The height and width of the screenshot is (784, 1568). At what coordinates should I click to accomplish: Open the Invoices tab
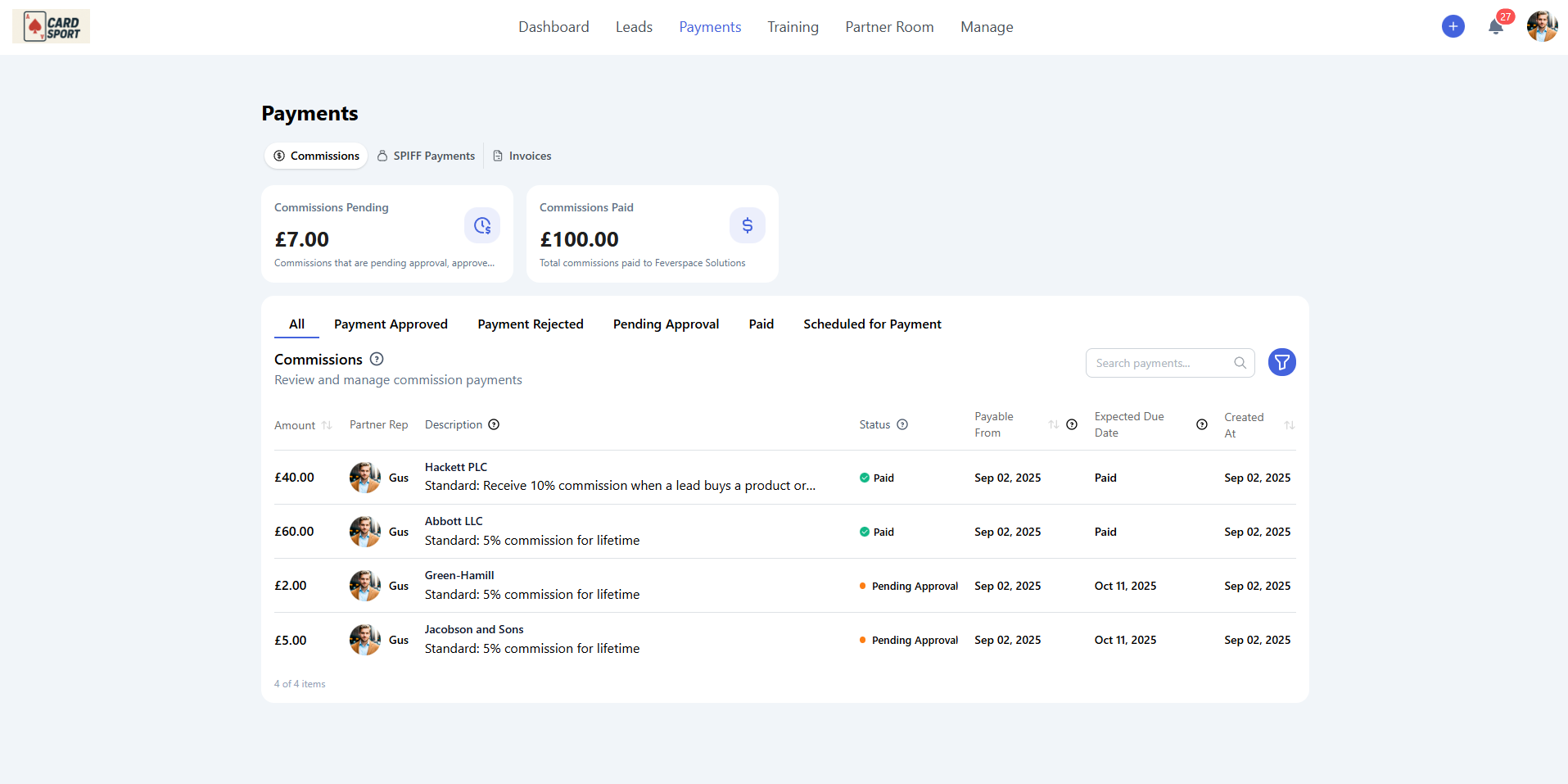pos(522,156)
